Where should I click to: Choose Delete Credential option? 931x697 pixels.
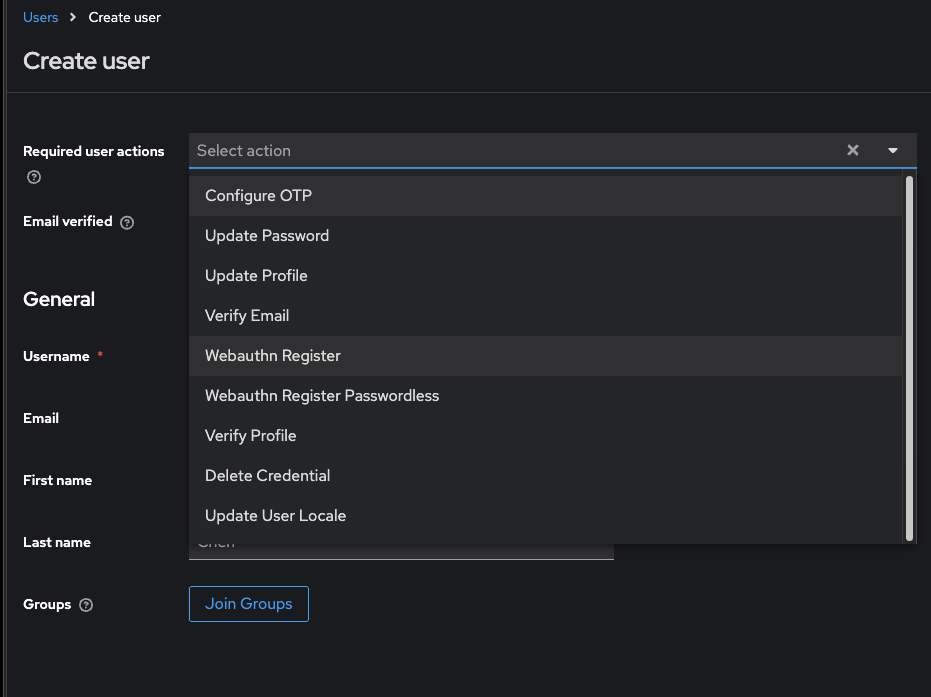pos(267,476)
